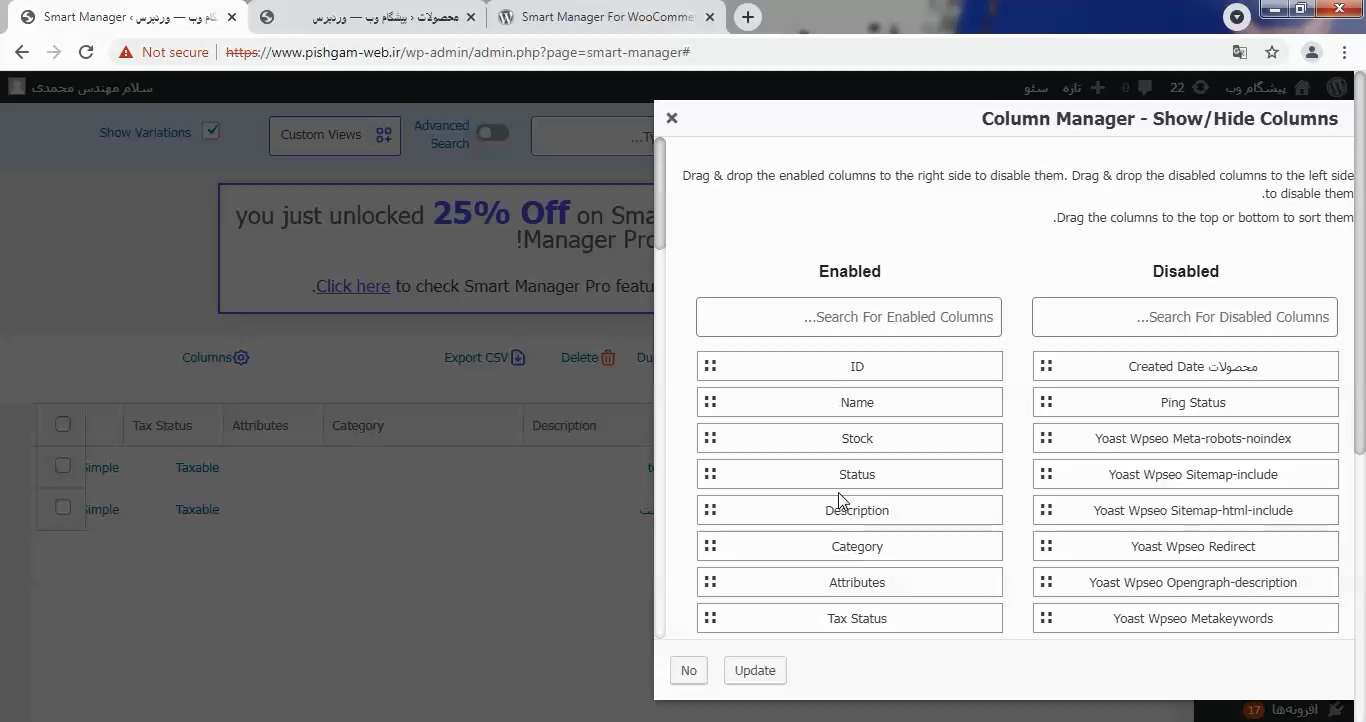Image resolution: width=1366 pixels, height=722 pixels.
Task: Click the Export CSV icon
Action: point(518,358)
